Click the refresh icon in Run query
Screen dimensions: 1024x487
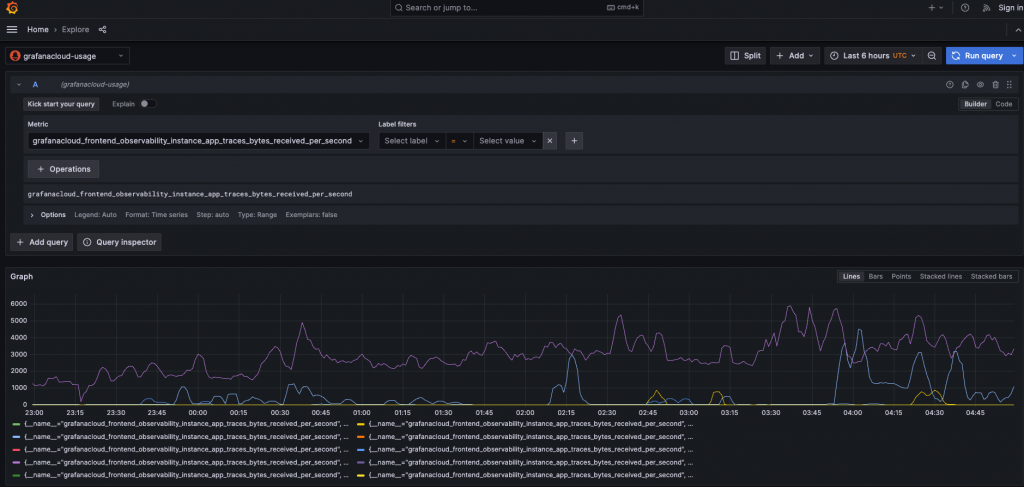(956, 55)
